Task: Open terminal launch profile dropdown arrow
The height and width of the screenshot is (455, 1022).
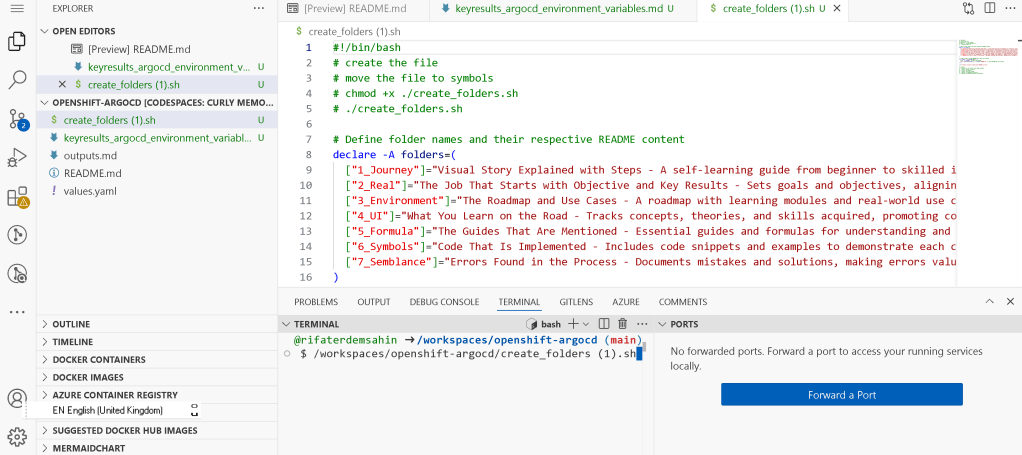Action: [585, 323]
